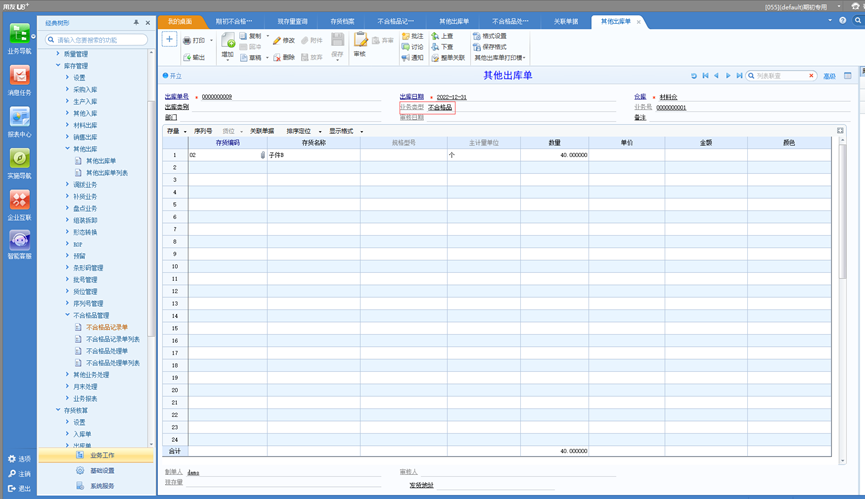Click 注销 log off in the sidebar
Image resolution: width=865 pixels, height=499 pixels.
(19, 474)
